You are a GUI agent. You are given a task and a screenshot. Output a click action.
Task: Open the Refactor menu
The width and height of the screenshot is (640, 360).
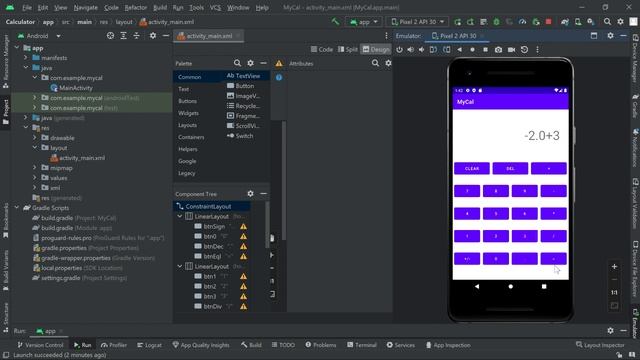136,7
